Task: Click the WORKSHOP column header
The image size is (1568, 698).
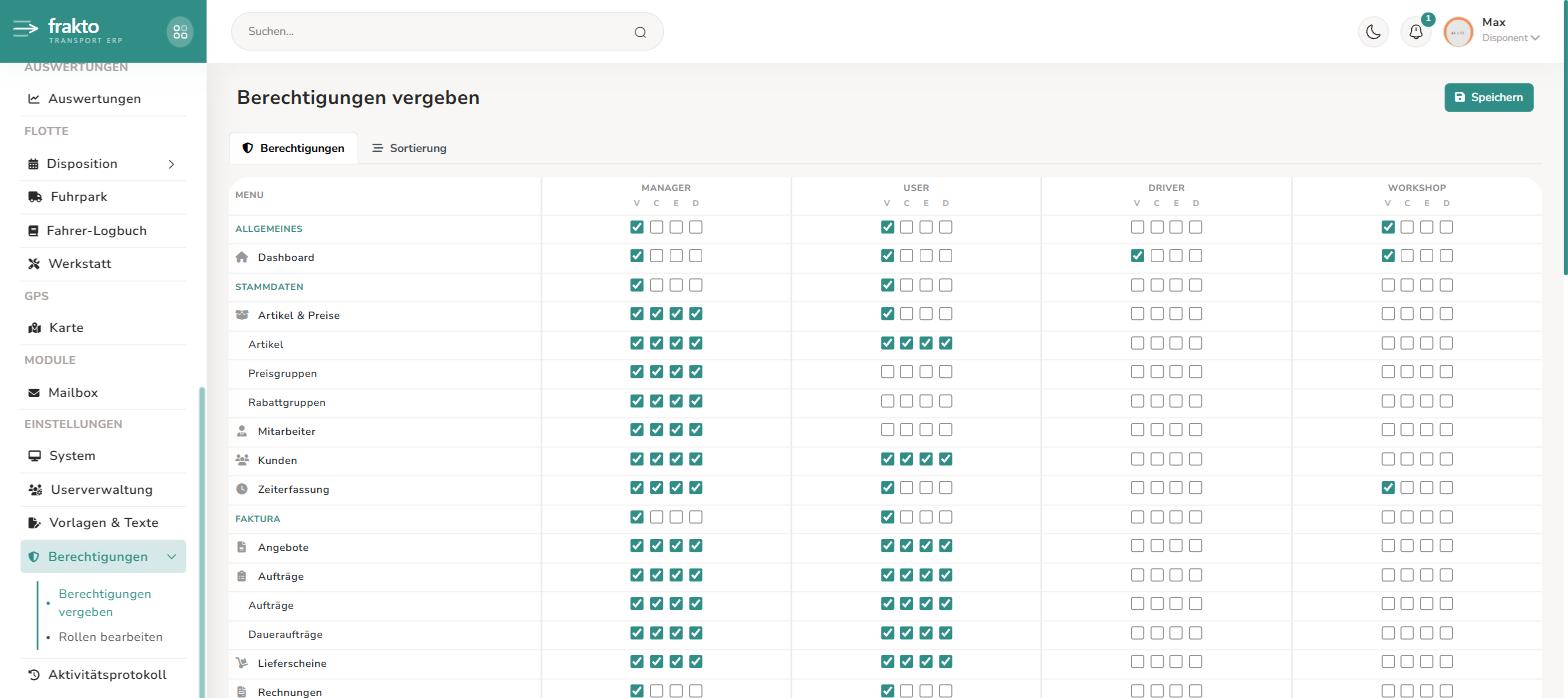Action: [1416, 188]
